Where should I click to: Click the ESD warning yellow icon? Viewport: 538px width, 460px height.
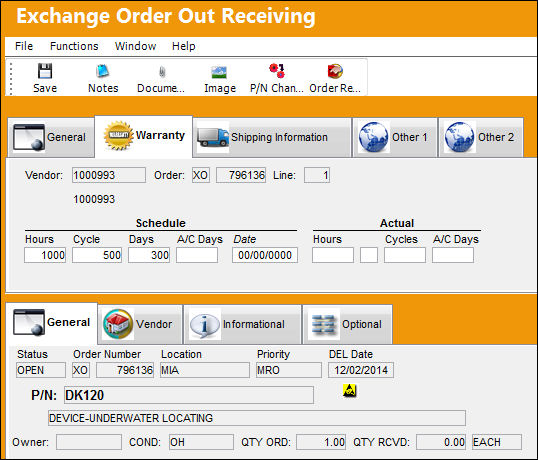click(x=350, y=390)
